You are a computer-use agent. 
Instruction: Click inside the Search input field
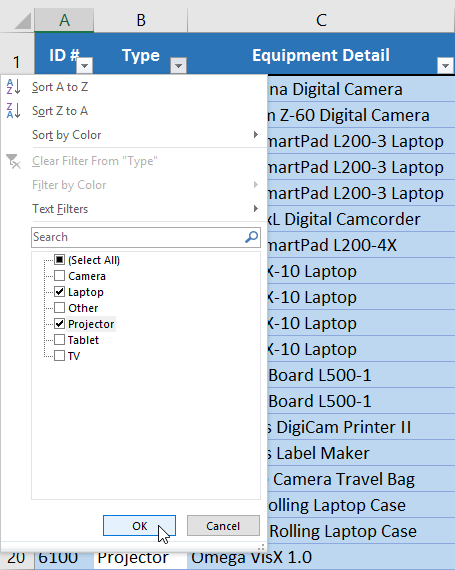pyautogui.click(x=138, y=237)
